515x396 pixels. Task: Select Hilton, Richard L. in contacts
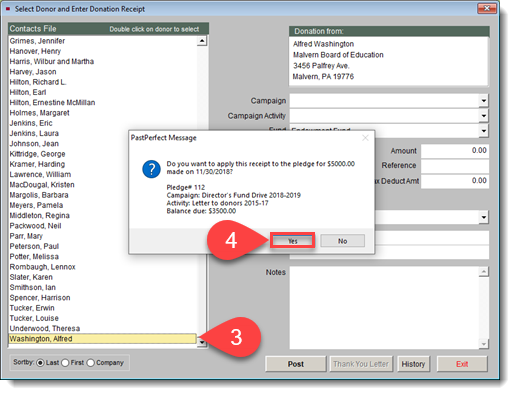coord(38,82)
